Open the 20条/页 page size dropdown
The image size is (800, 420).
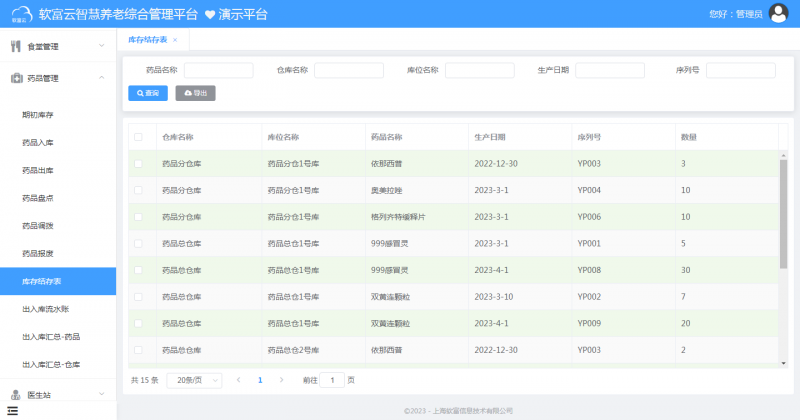[193, 380]
